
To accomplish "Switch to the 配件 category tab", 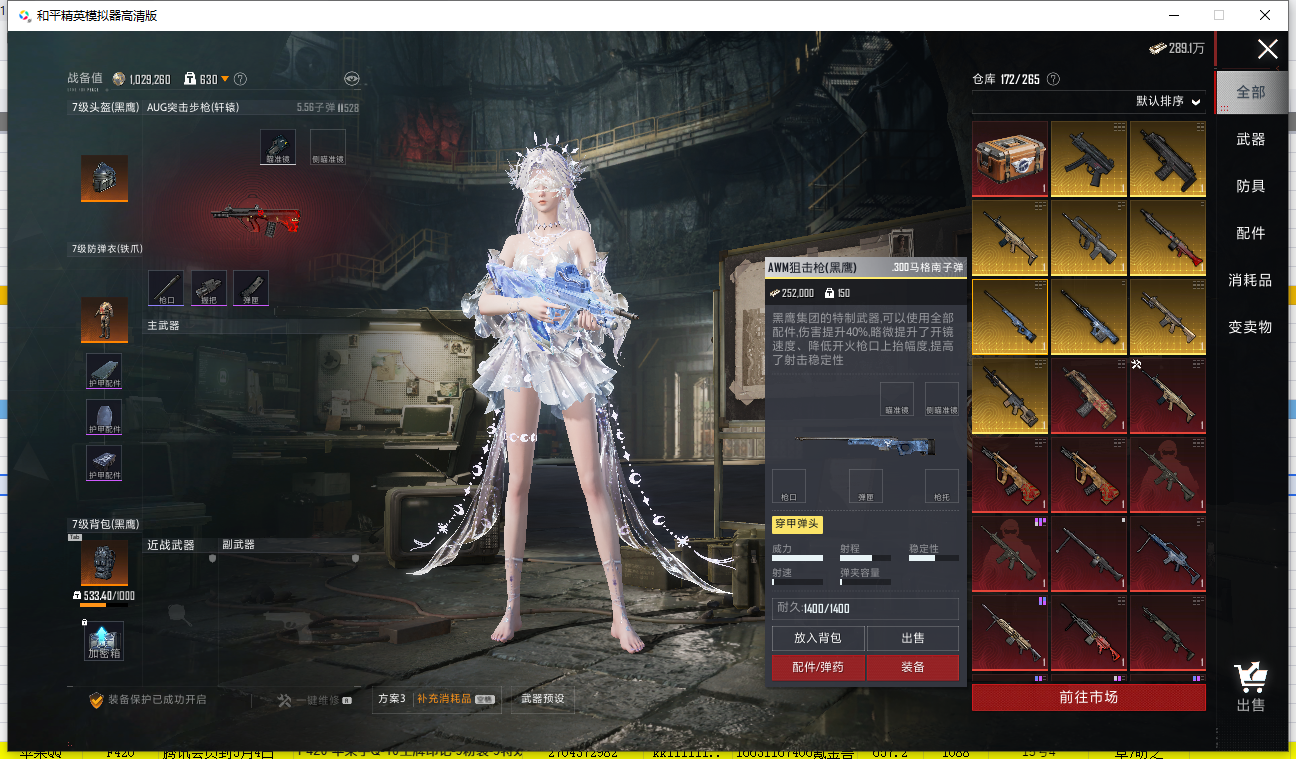I will pyautogui.click(x=1251, y=233).
